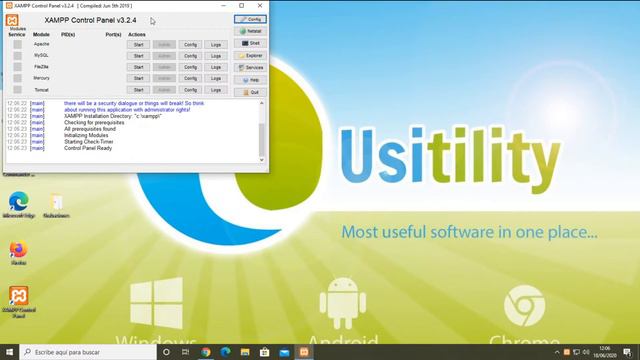This screenshot has width=640, height=360.
Task: Start the Tomcat module
Action: 138,90
